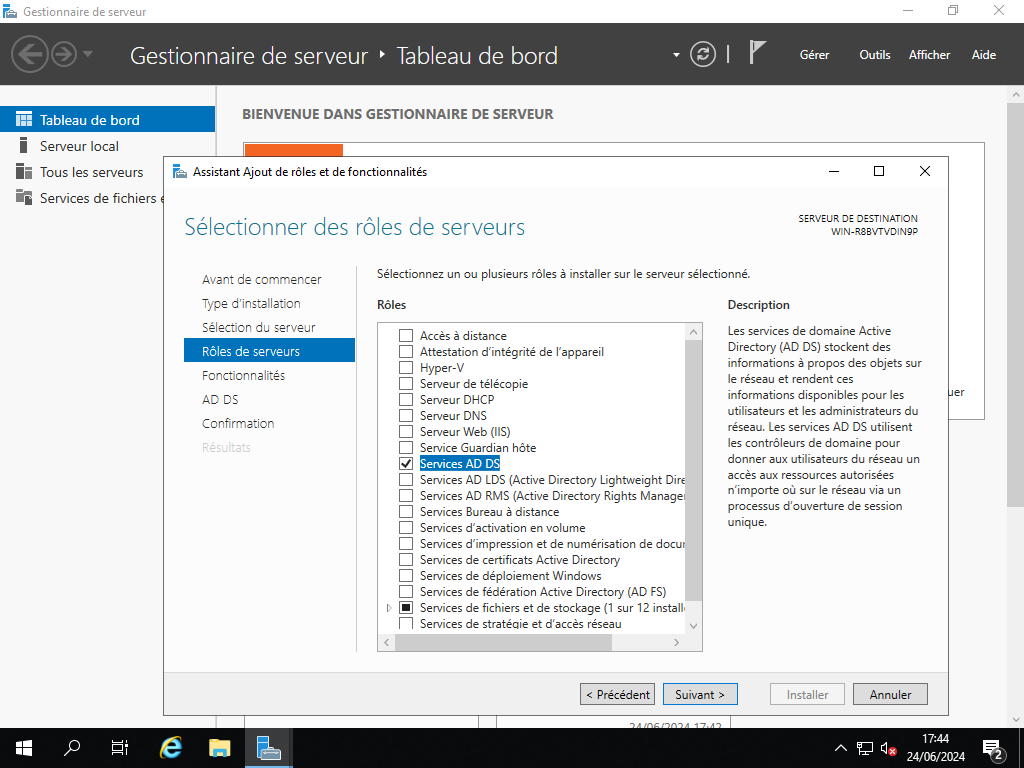Click the back navigation arrow
Screen dimensions: 1024x768
pyautogui.click(x=30, y=54)
